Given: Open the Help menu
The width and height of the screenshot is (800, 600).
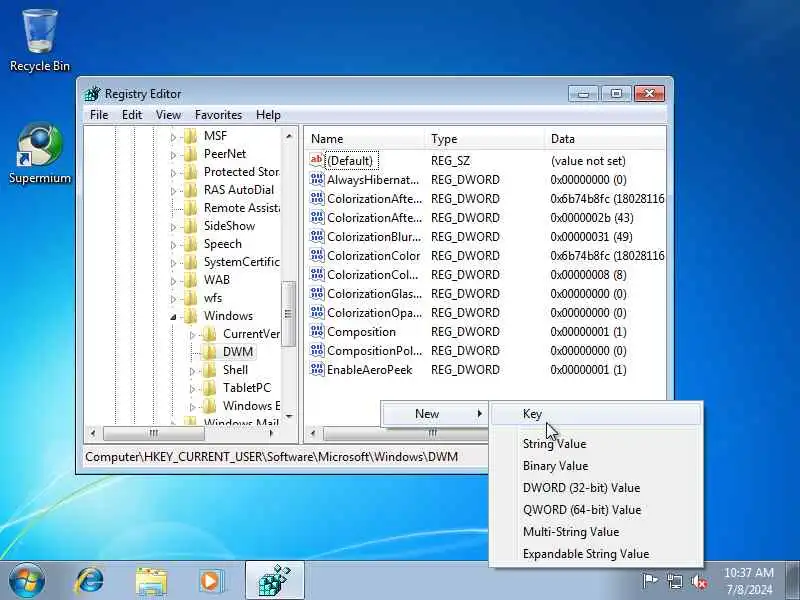Looking at the screenshot, I should [x=268, y=115].
